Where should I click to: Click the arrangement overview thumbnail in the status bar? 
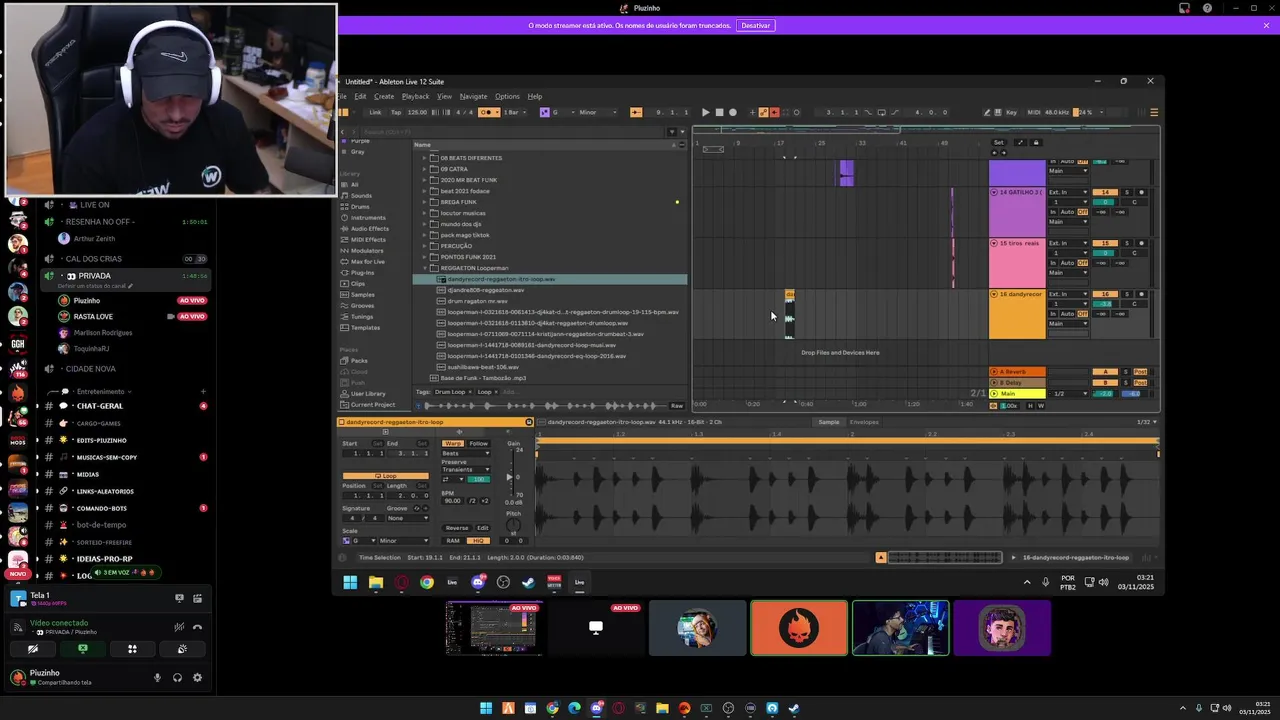click(944, 558)
